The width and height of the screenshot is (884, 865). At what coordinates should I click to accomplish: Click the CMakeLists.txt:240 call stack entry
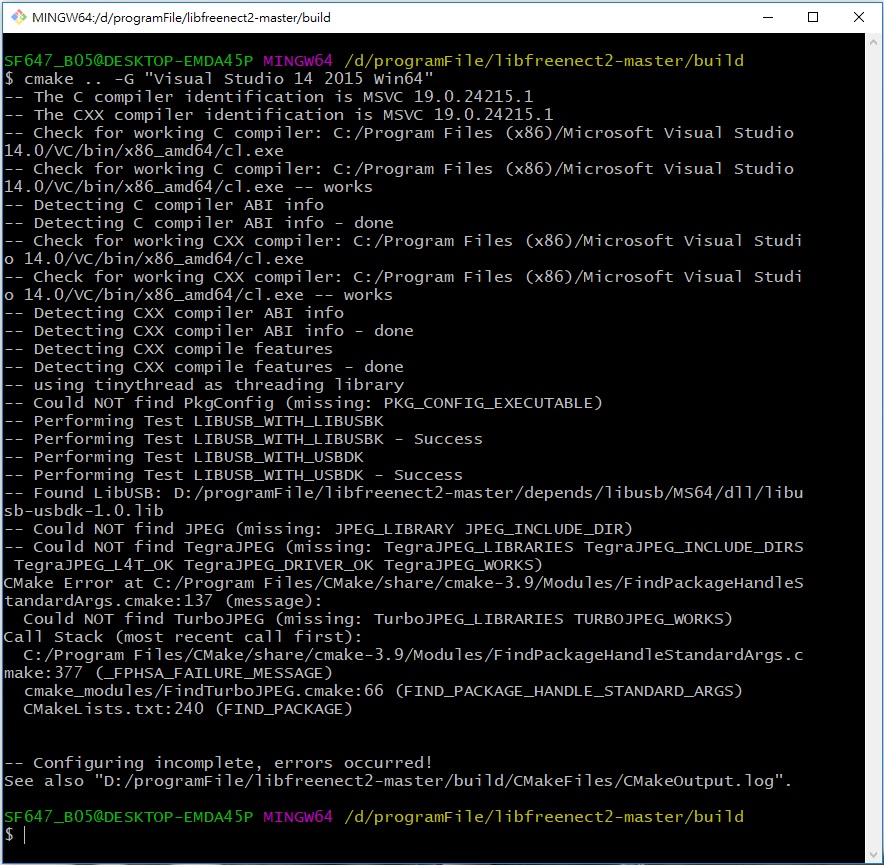pos(187,709)
